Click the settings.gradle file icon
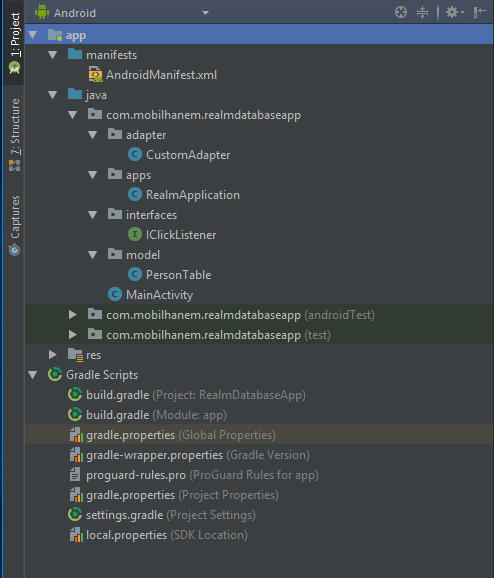This screenshot has width=494, height=578. 75,514
